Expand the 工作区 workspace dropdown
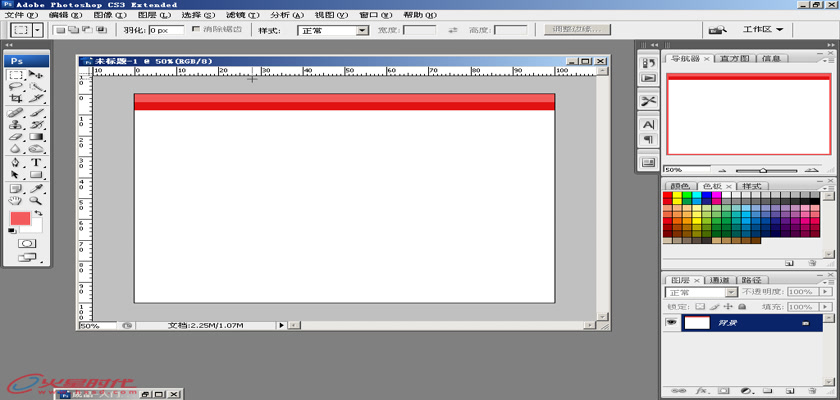 click(763, 30)
